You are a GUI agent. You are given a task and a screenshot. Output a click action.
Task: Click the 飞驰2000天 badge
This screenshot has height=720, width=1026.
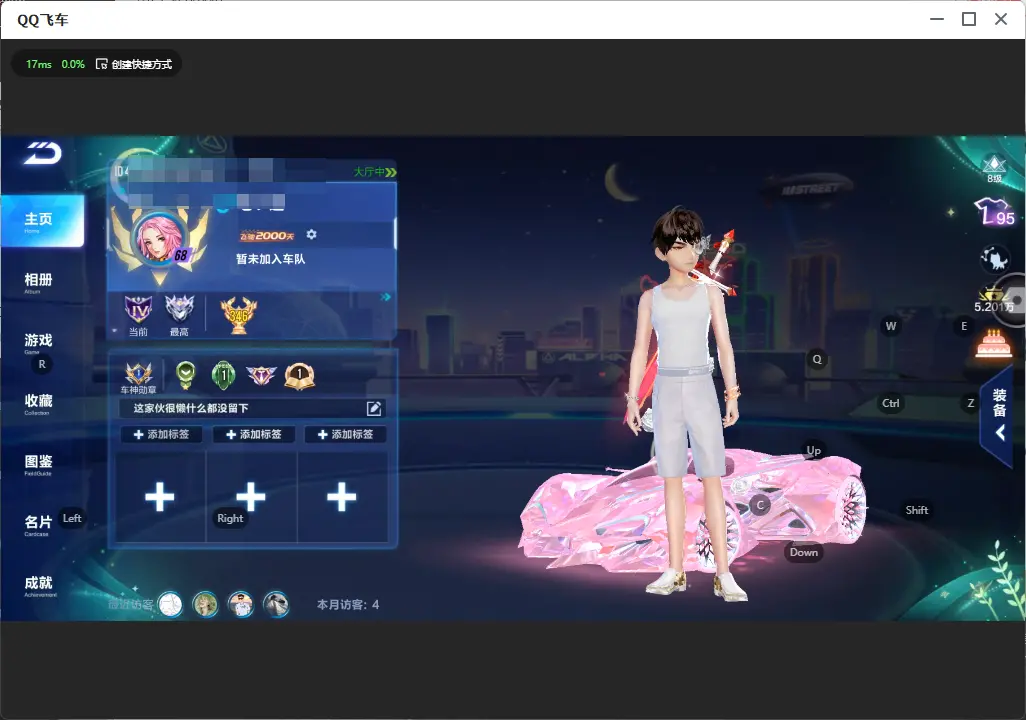pyautogui.click(x=267, y=236)
